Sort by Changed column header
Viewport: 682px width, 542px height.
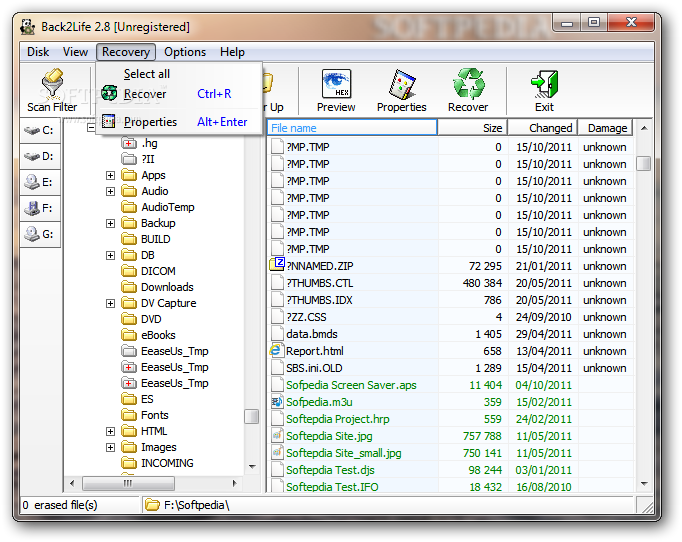click(543, 127)
